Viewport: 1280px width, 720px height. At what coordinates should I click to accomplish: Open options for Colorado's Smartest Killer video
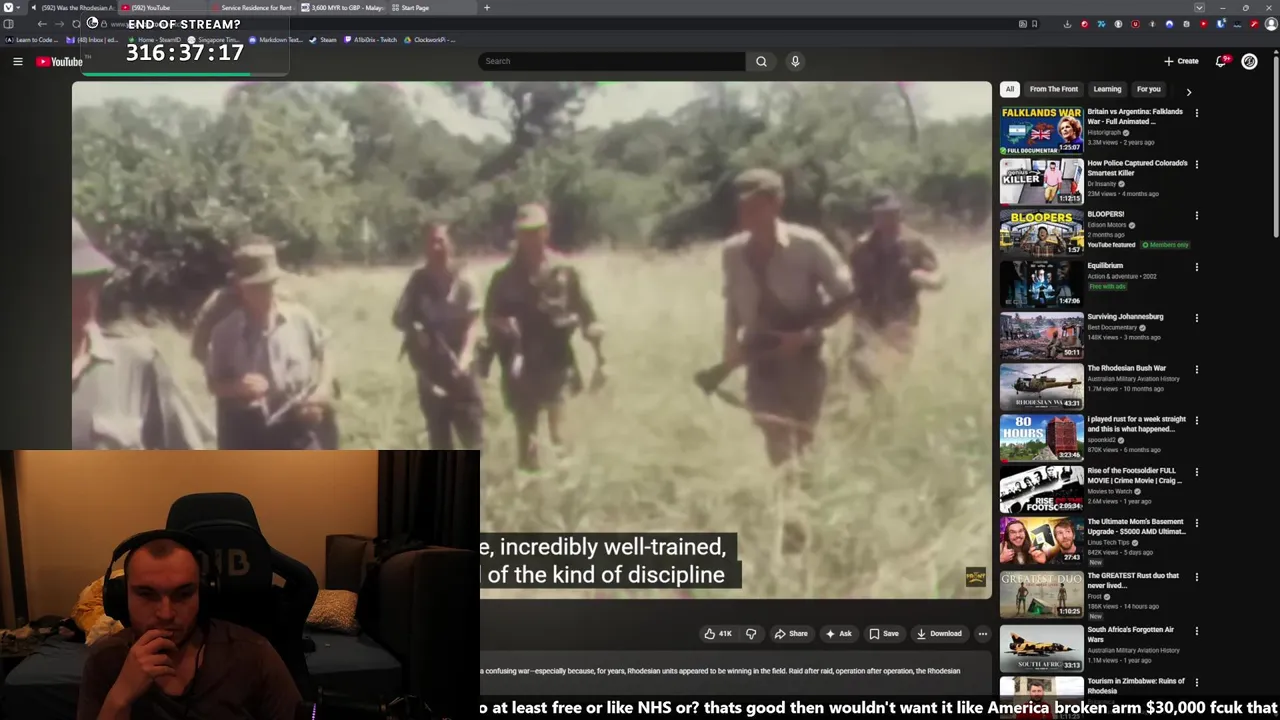[x=1196, y=164]
